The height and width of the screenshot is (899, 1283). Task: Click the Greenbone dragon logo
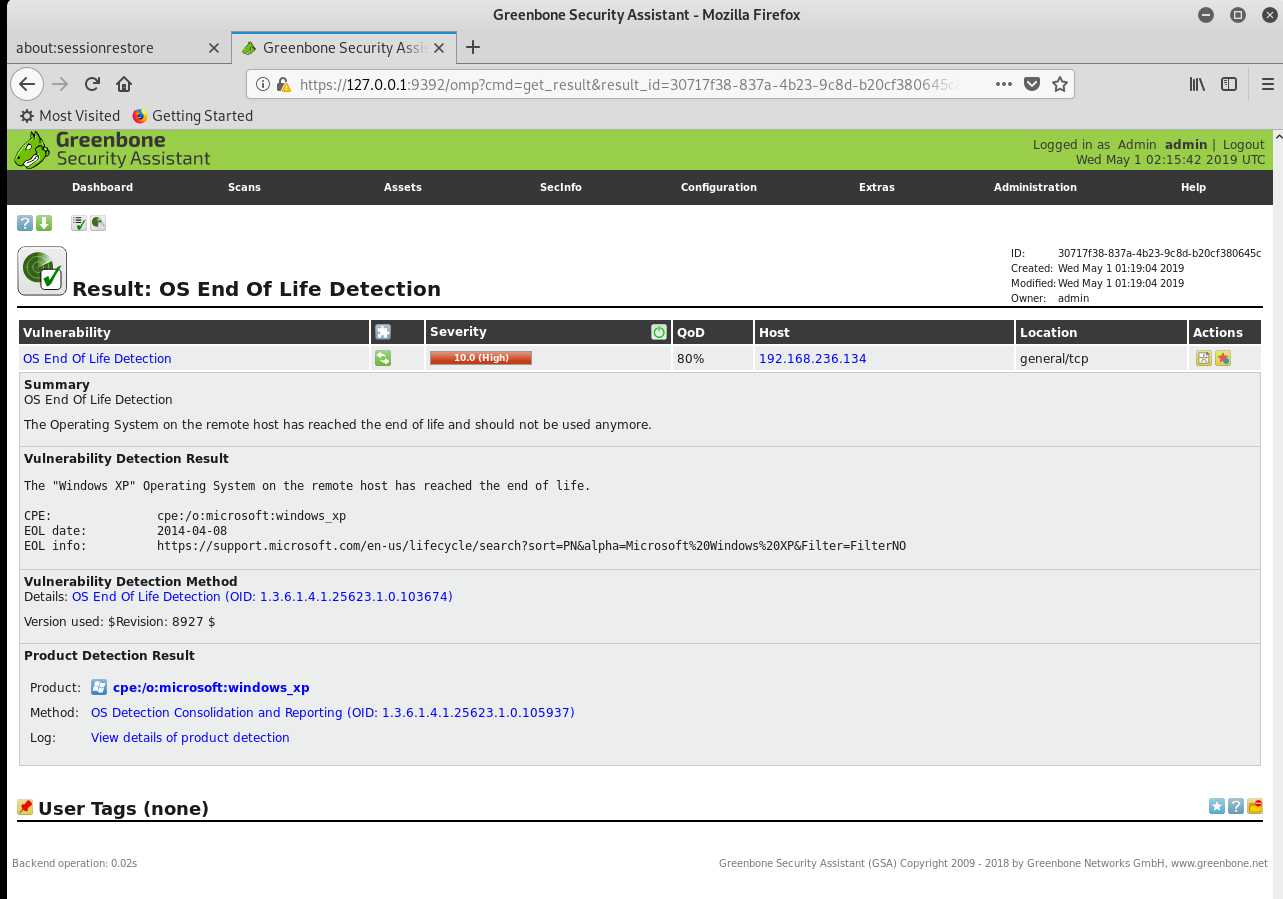click(x=32, y=150)
